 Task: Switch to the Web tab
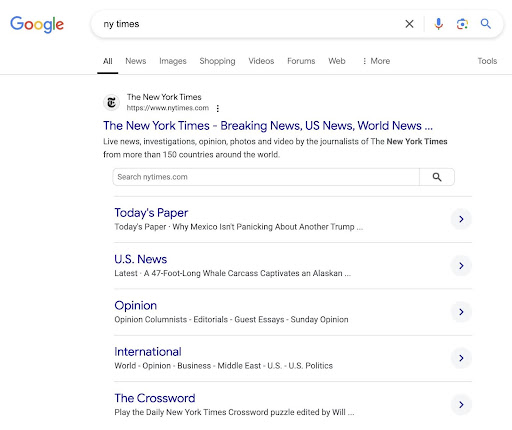(x=337, y=61)
